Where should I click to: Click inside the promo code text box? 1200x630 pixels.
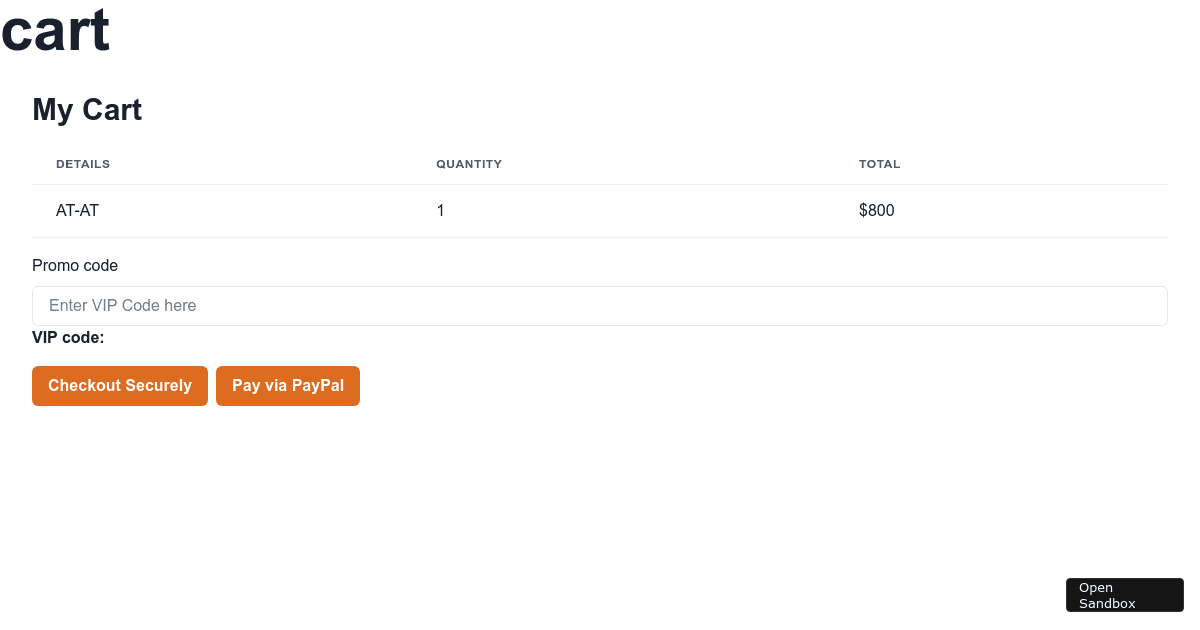pyautogui.click(x=600, y=306)
